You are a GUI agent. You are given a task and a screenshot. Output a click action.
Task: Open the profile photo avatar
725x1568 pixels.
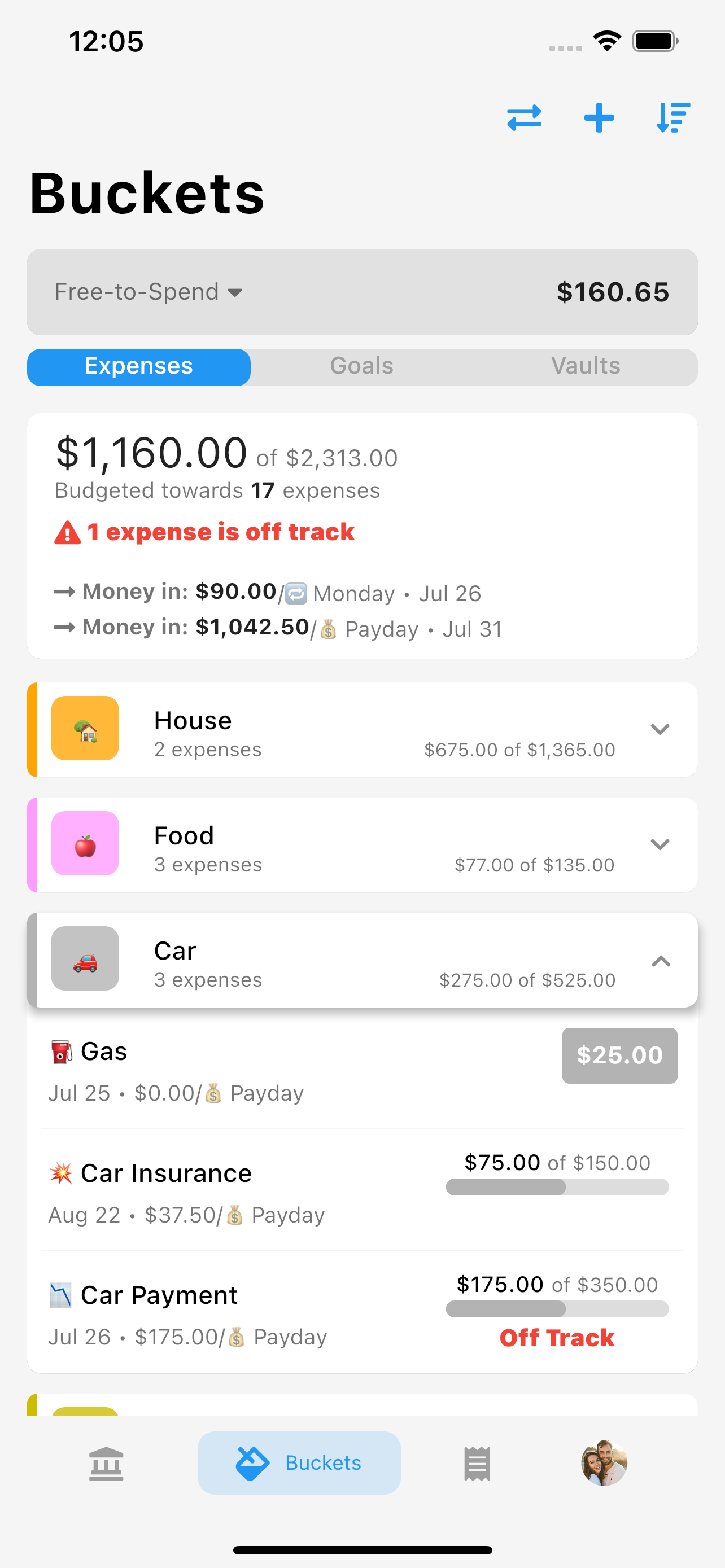(x=603, y=1462)
